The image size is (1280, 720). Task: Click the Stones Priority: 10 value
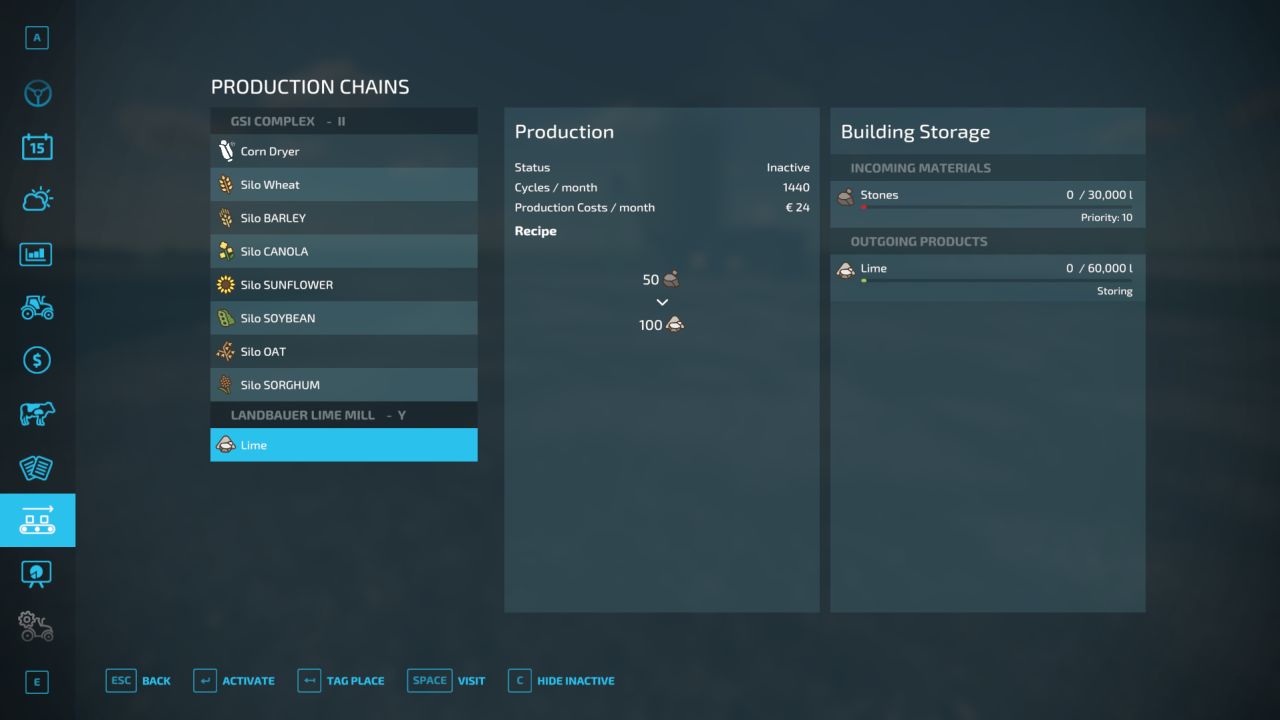(x=1106, y=218)
